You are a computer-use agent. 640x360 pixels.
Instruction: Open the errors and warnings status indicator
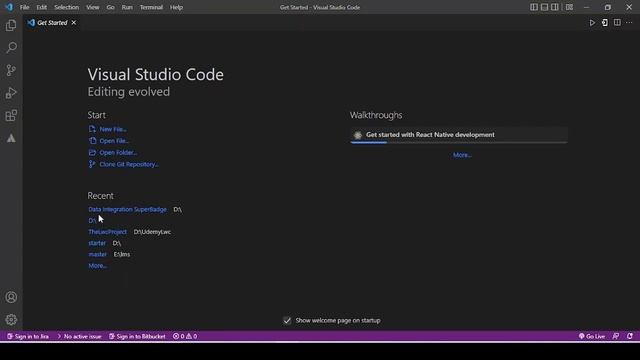click(185, 336)
